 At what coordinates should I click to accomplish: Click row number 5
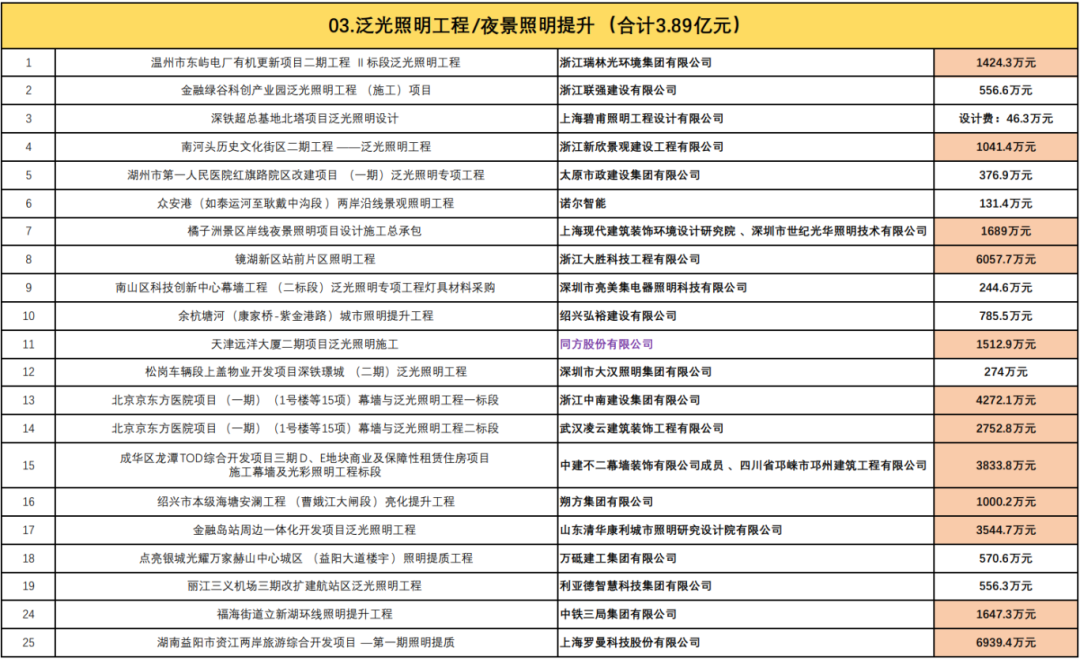(28, 174)
